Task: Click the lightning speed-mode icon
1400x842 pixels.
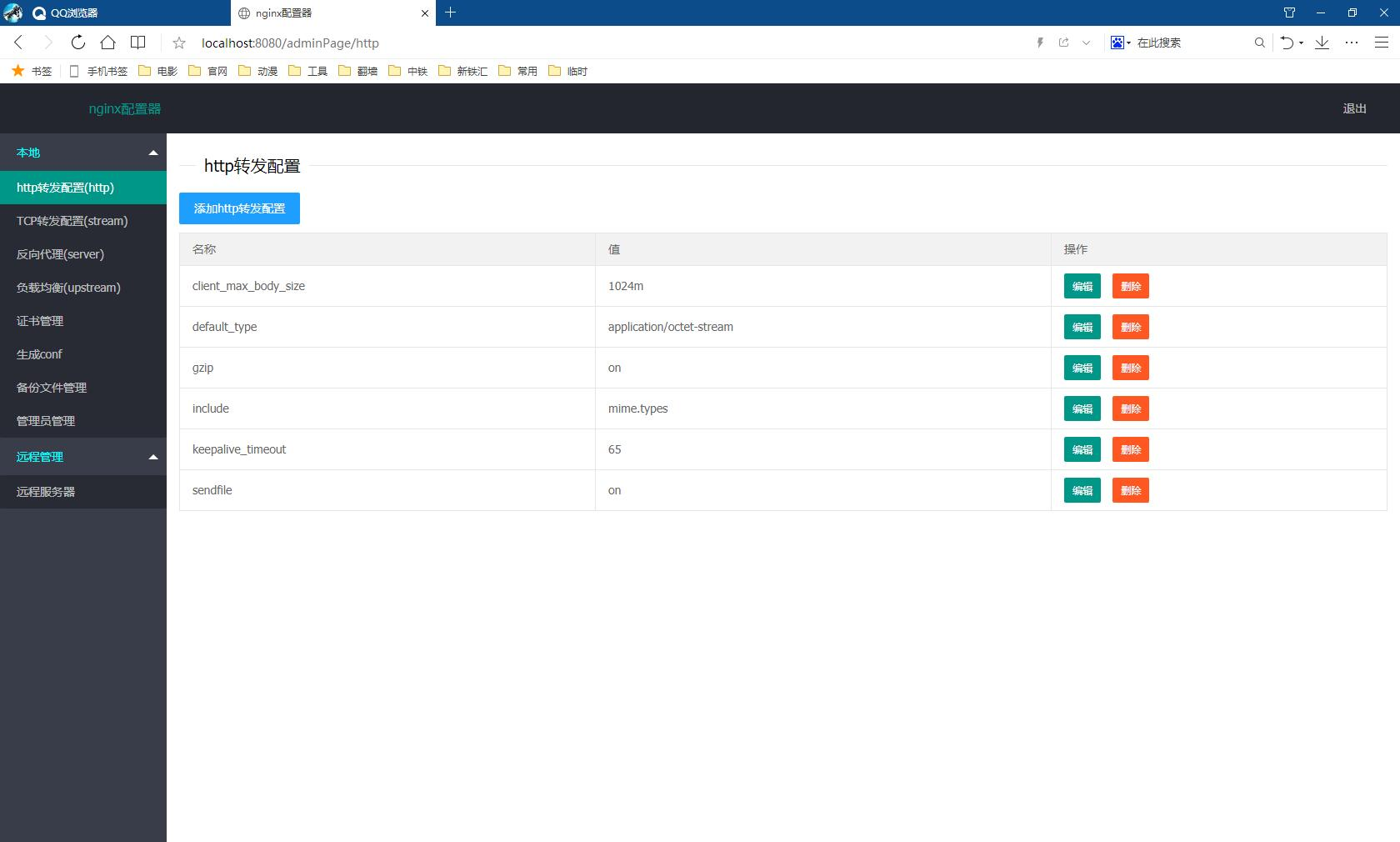Action: 1040,43
